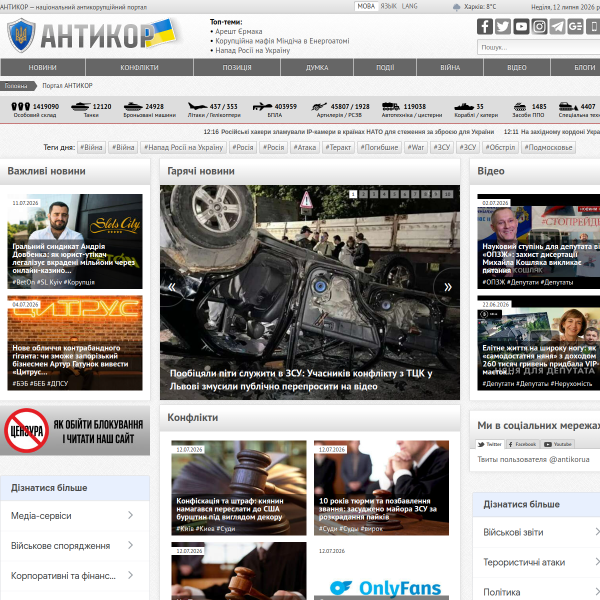Open Корупційна мафія Міндіча в Енергоатомі link
The width and height of the screenshot is (600, 600).
click(x=282, y=41)
